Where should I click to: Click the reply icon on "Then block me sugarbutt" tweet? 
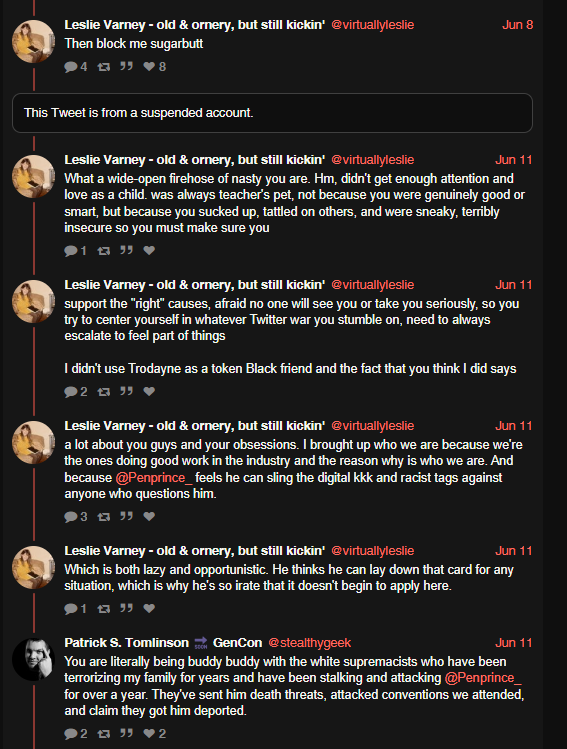71,66
